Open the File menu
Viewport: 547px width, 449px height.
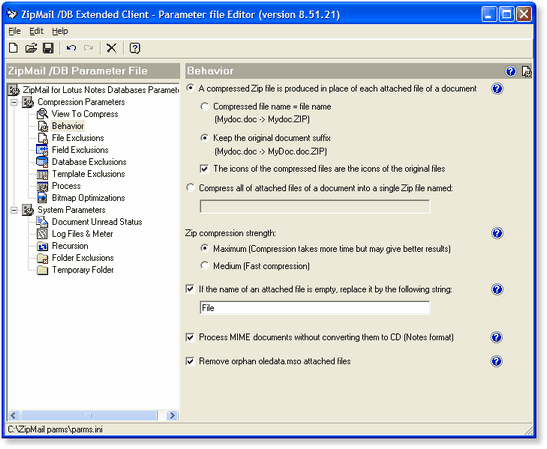(14, 31)
